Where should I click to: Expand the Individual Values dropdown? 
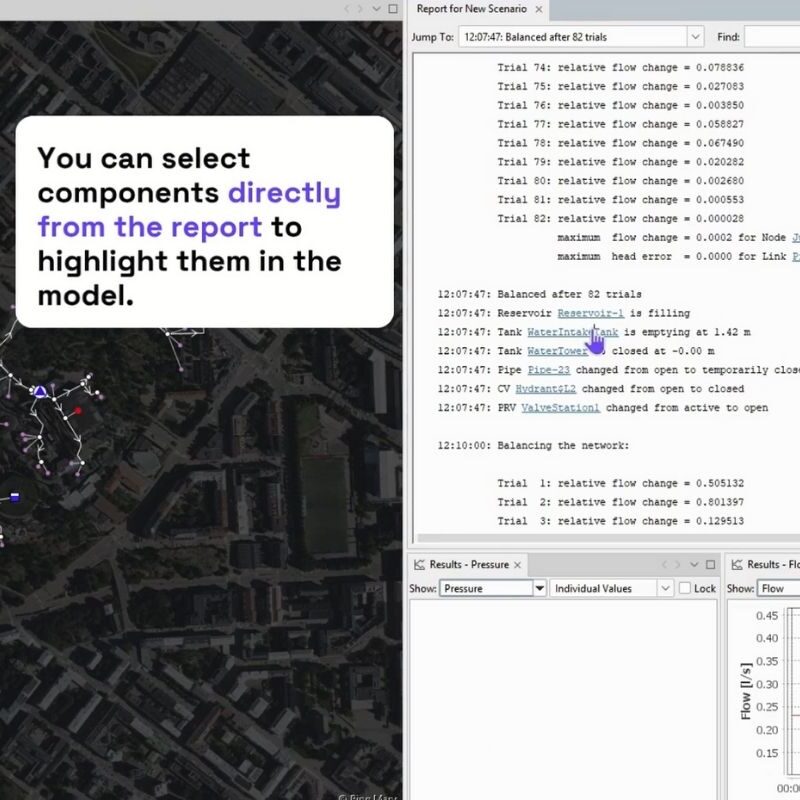(665, 588)
